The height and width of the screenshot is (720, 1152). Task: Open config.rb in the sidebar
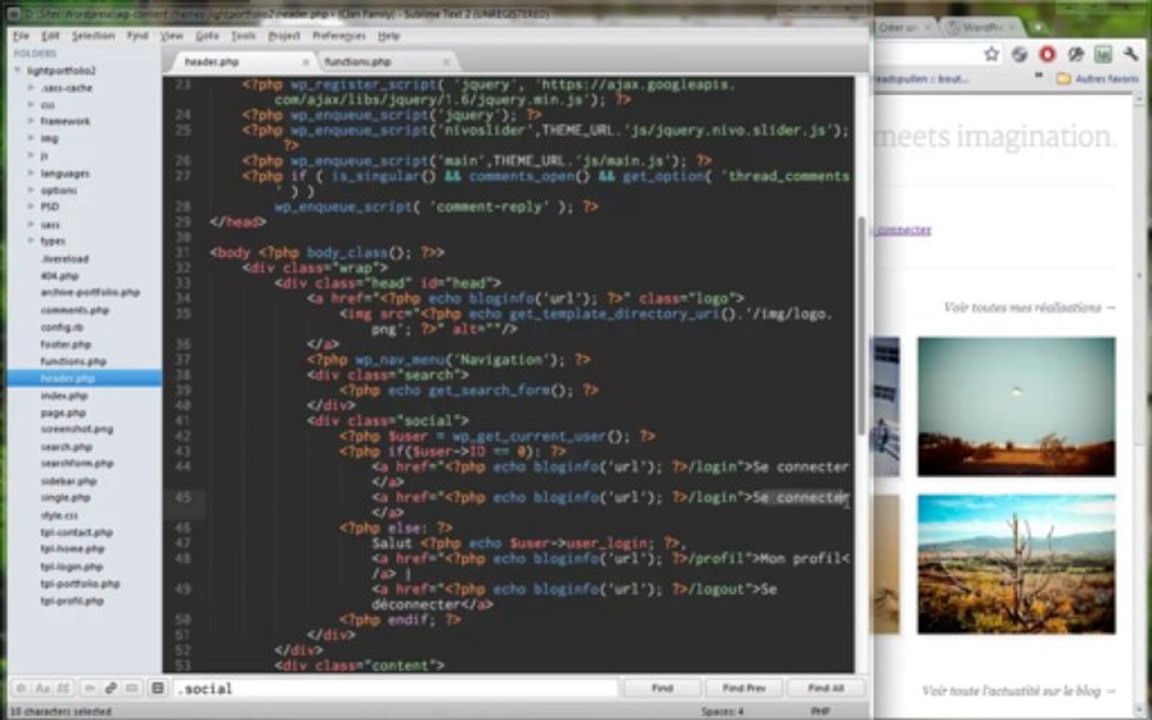(x=62, y=327)
